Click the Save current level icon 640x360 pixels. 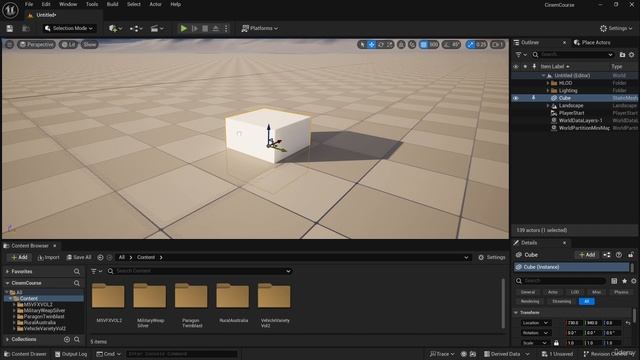tap(10, 28)
